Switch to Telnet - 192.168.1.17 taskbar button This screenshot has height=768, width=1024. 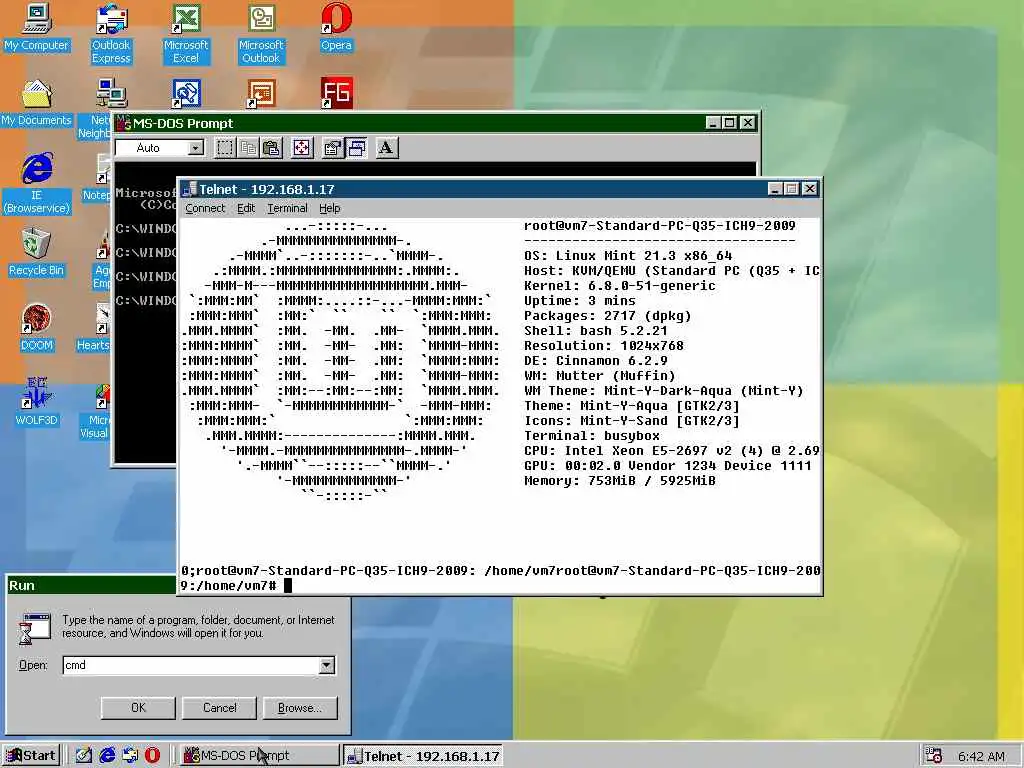click(x=423, y=756)
